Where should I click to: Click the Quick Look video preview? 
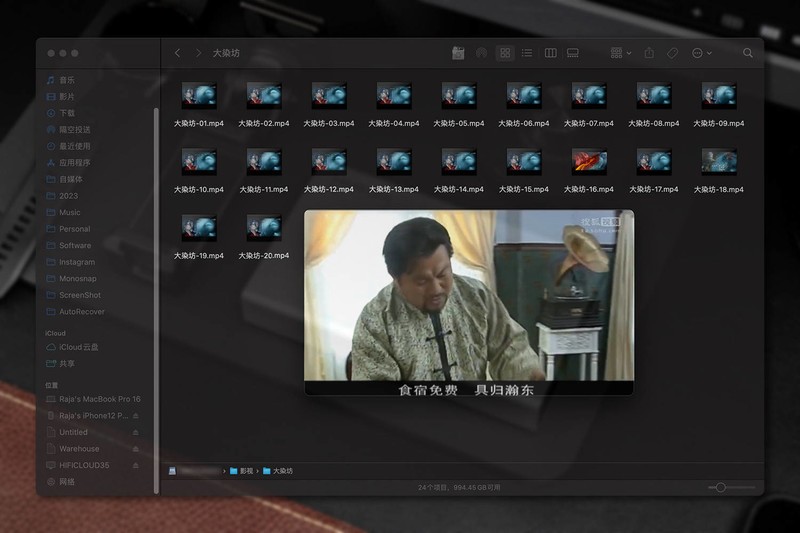tap(469, 302)
